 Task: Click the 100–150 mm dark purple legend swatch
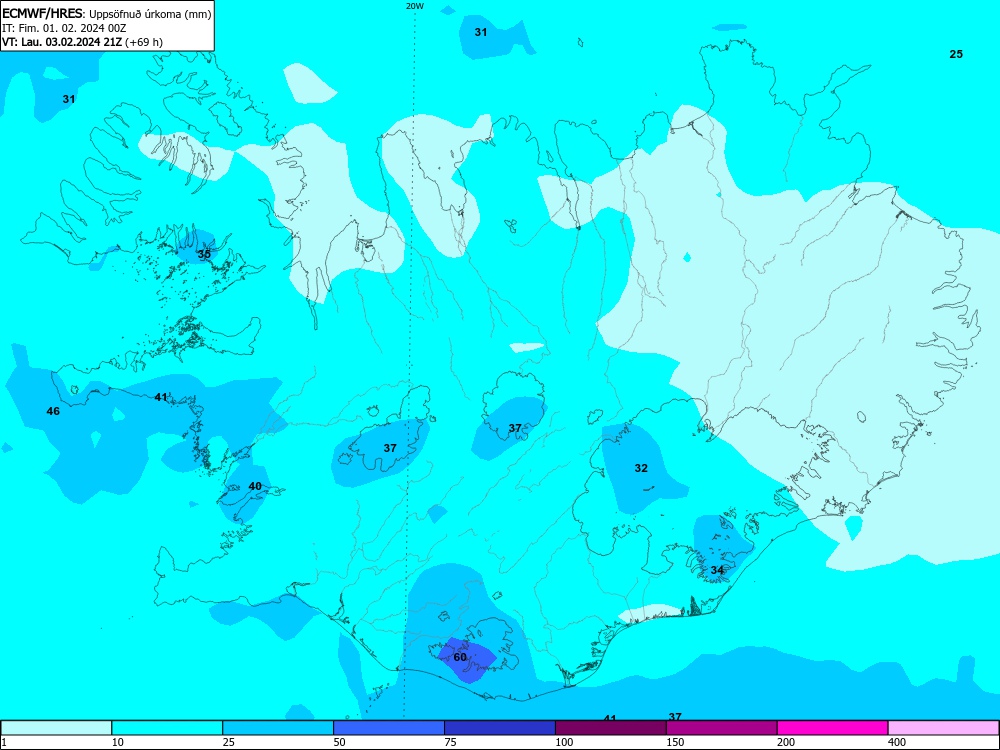pyautogui.click(x=611, y=728)
